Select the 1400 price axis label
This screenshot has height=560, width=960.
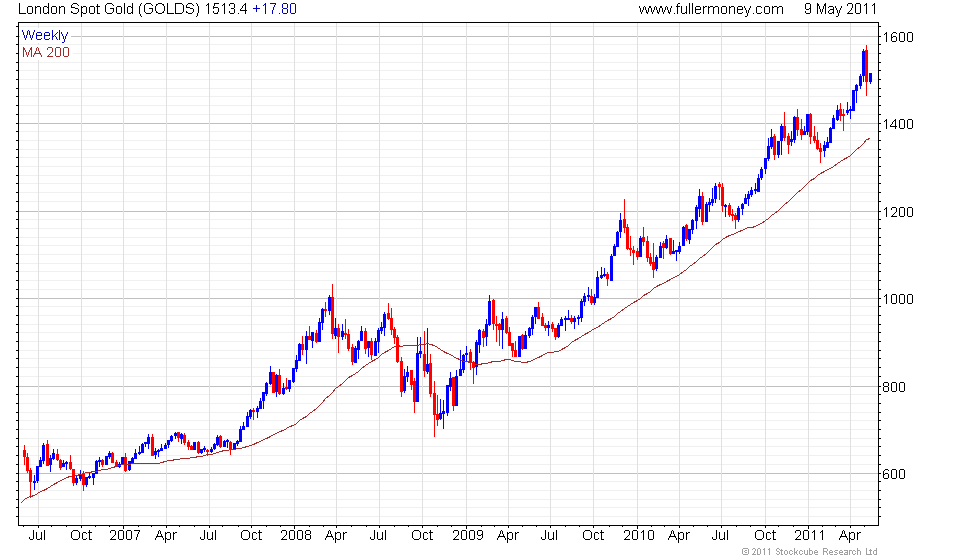[898, 124]
